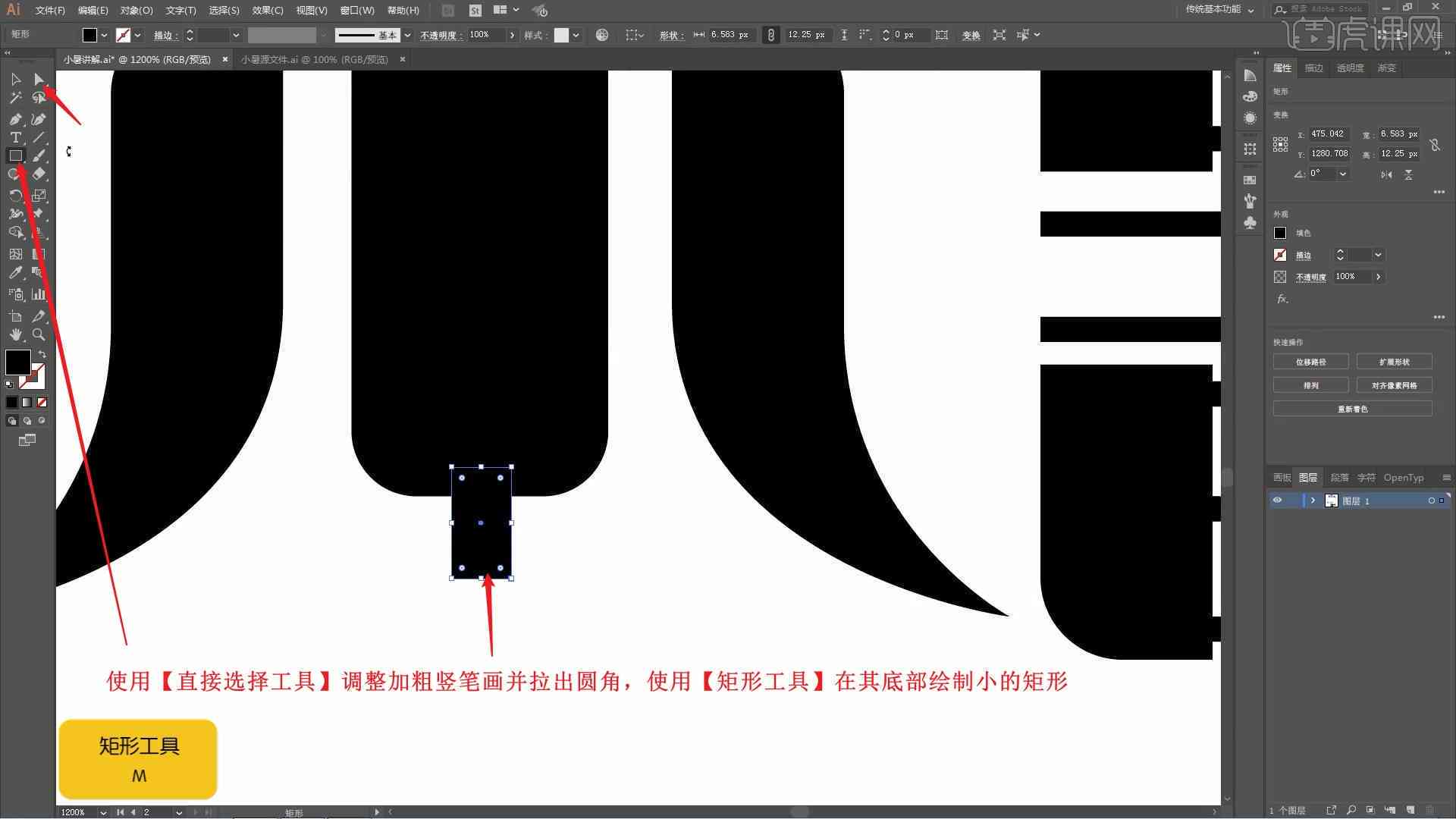The image size is (1456, 819).
Task: Open the 文件 File menu
Action: pos(45,10)
